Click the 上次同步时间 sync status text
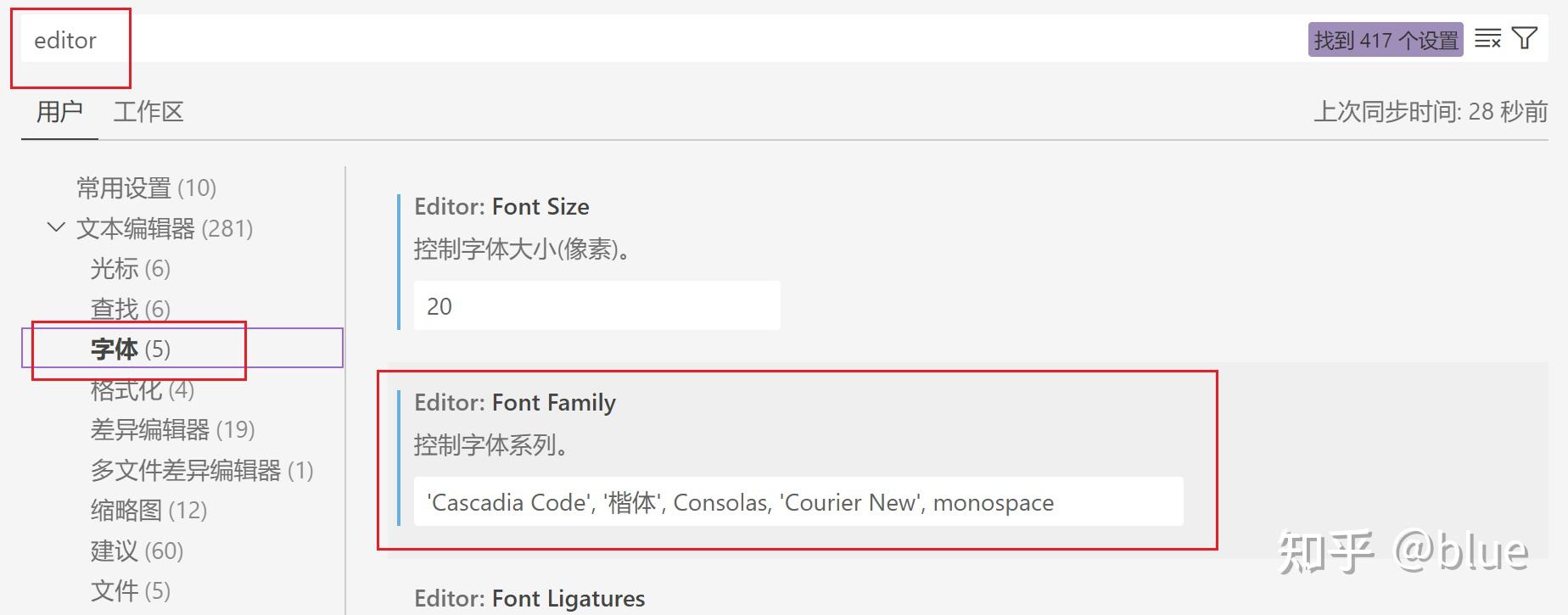The height and width of the screenshot is (615, 1568). point(1430,112)
